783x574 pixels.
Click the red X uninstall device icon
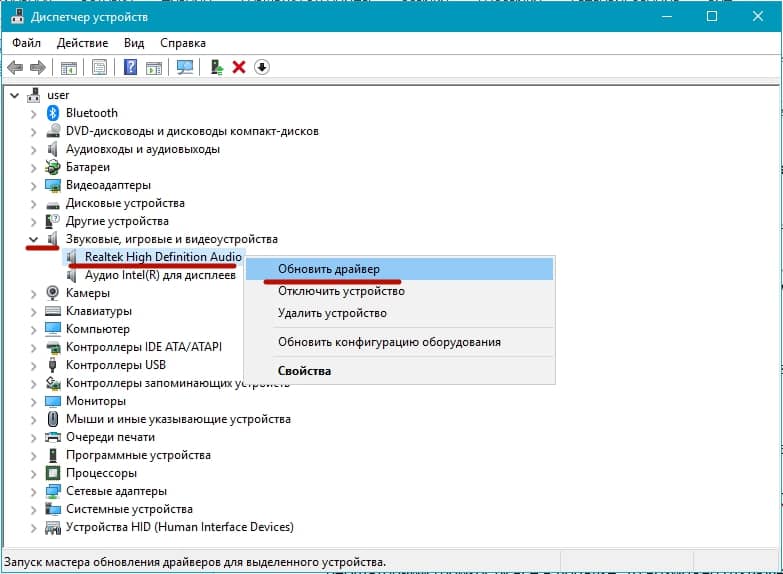coord(239,67)
